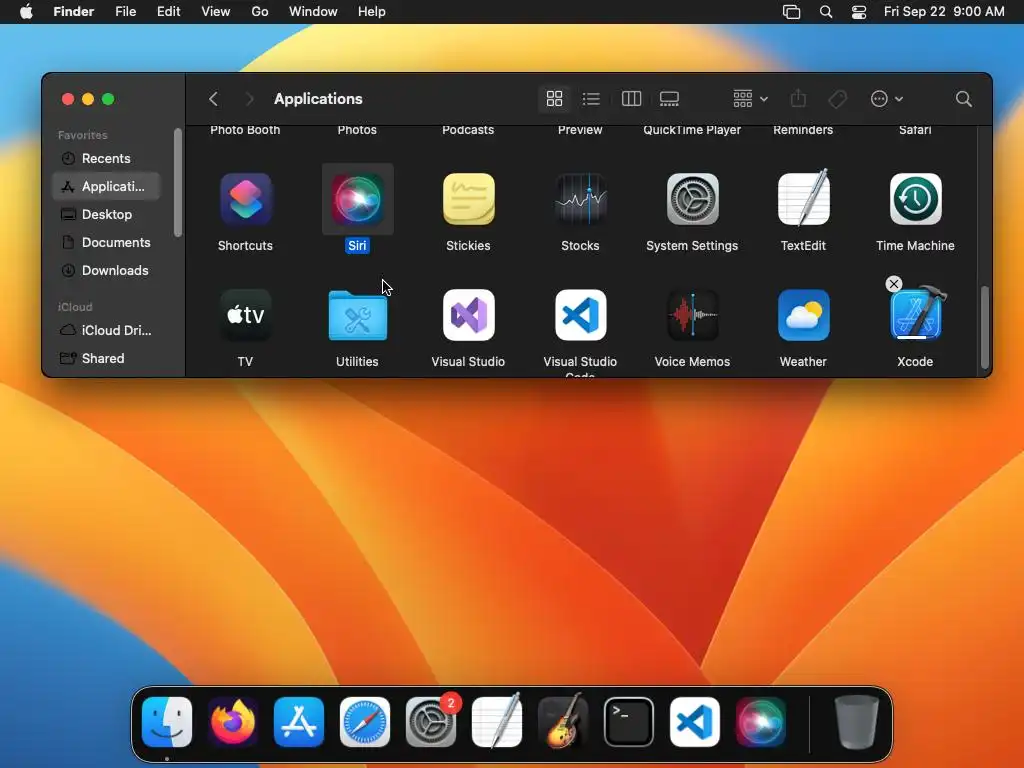Open System Settings from Applications folder
1024x768 pixels.
pyautogui.click(x=692, y=199)
